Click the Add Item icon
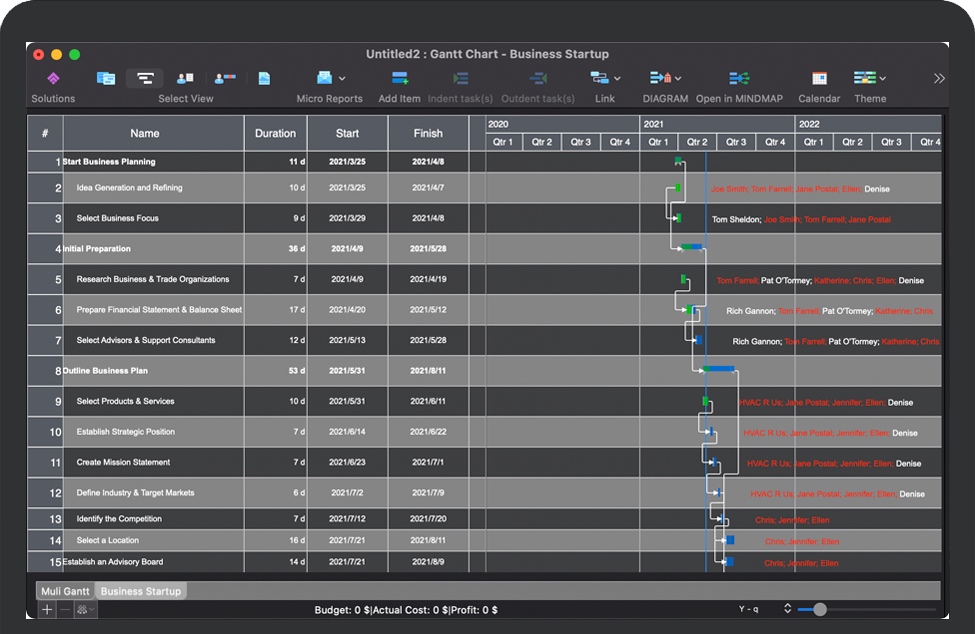The height and width of the screenshot is (634, 975). click(399, 79)
